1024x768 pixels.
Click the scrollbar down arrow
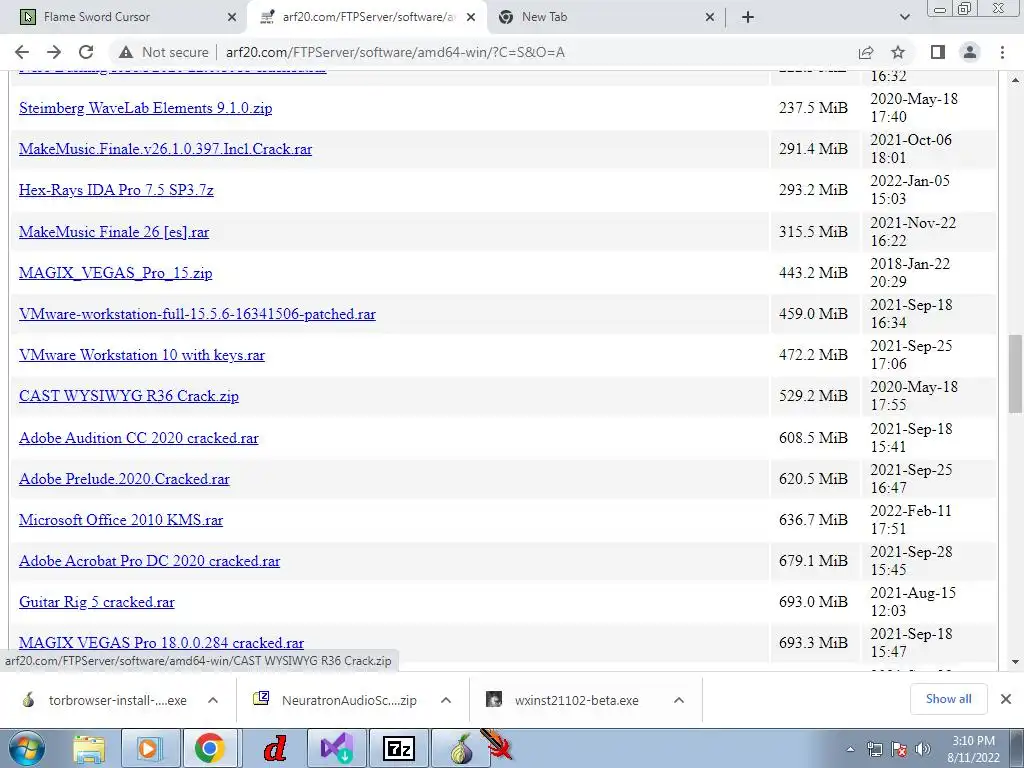1015,662
